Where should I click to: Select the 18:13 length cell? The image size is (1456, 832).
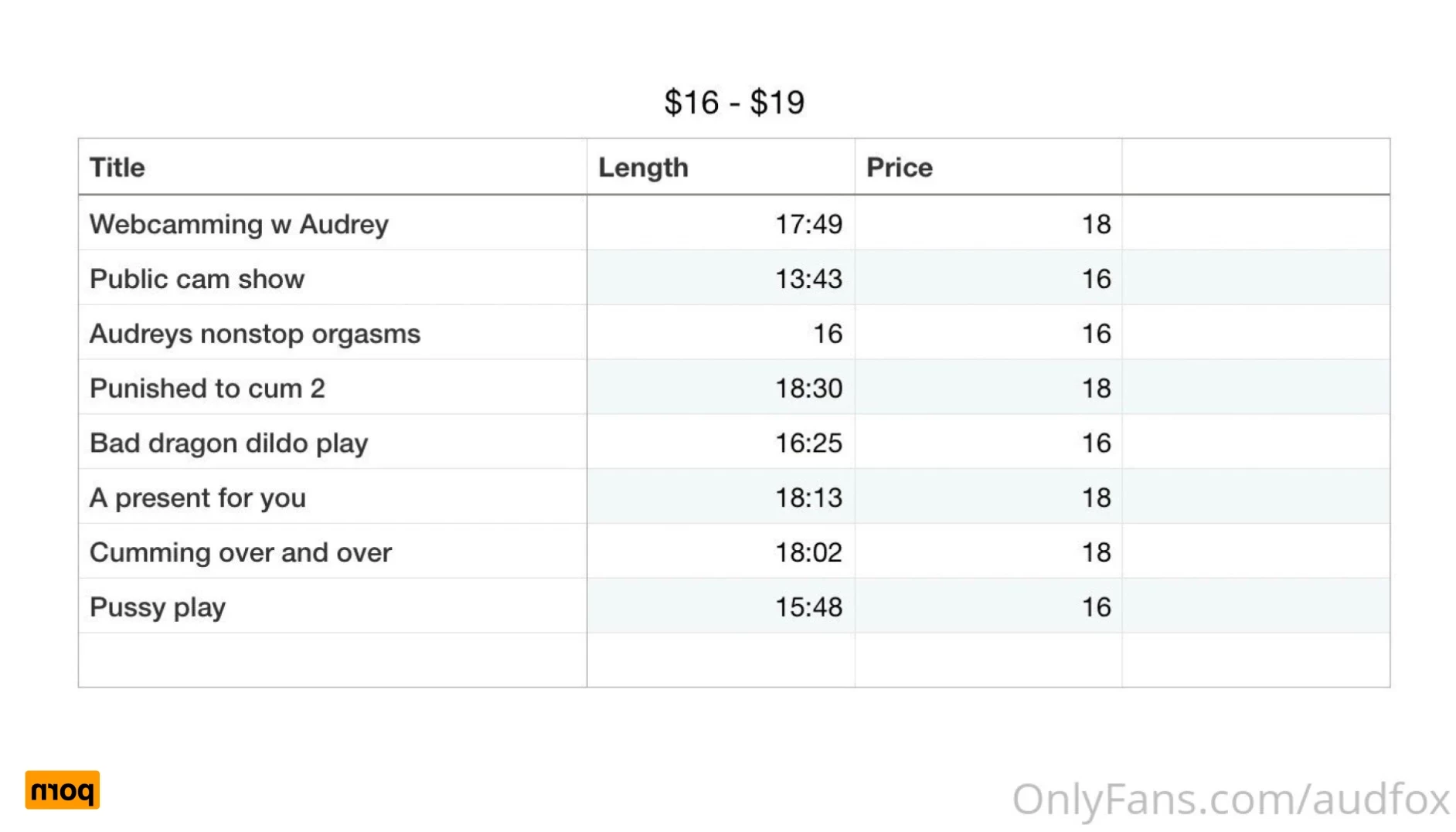(720, 497)
